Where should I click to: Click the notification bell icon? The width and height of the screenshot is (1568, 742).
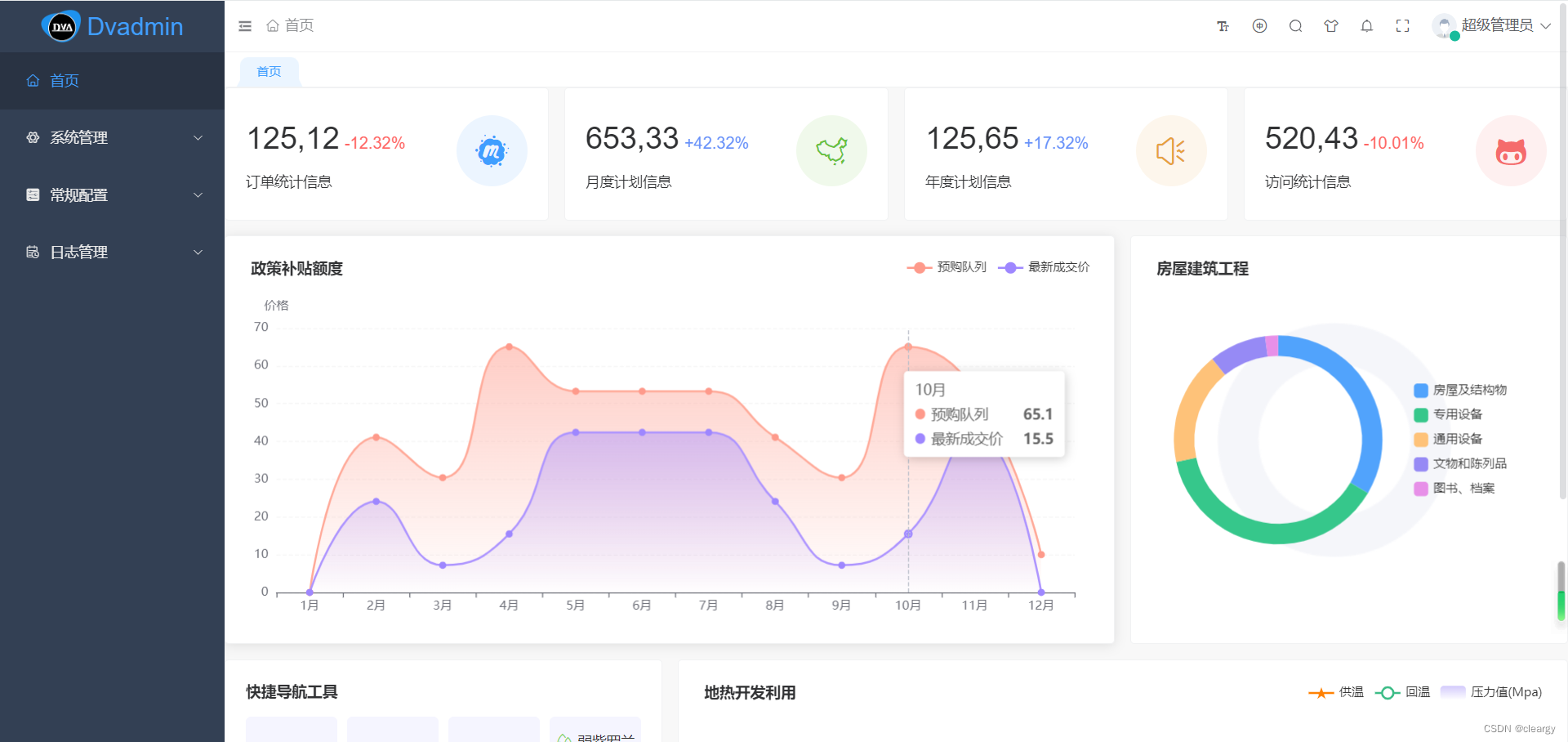pos(1366,25)
